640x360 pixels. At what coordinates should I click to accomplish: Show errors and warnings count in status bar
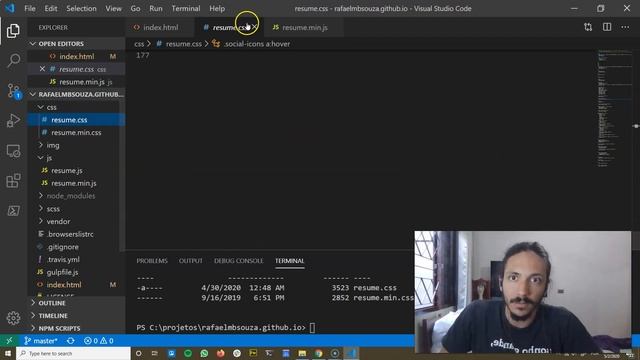pos(98,340)
